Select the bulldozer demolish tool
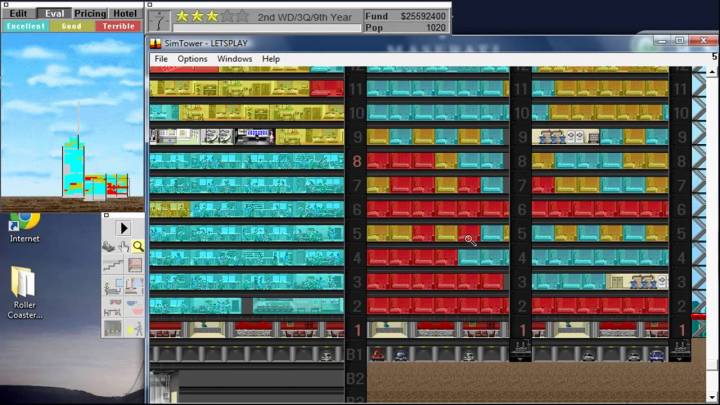This screenshot has height=405, width=720. click(x=110, y=246)
